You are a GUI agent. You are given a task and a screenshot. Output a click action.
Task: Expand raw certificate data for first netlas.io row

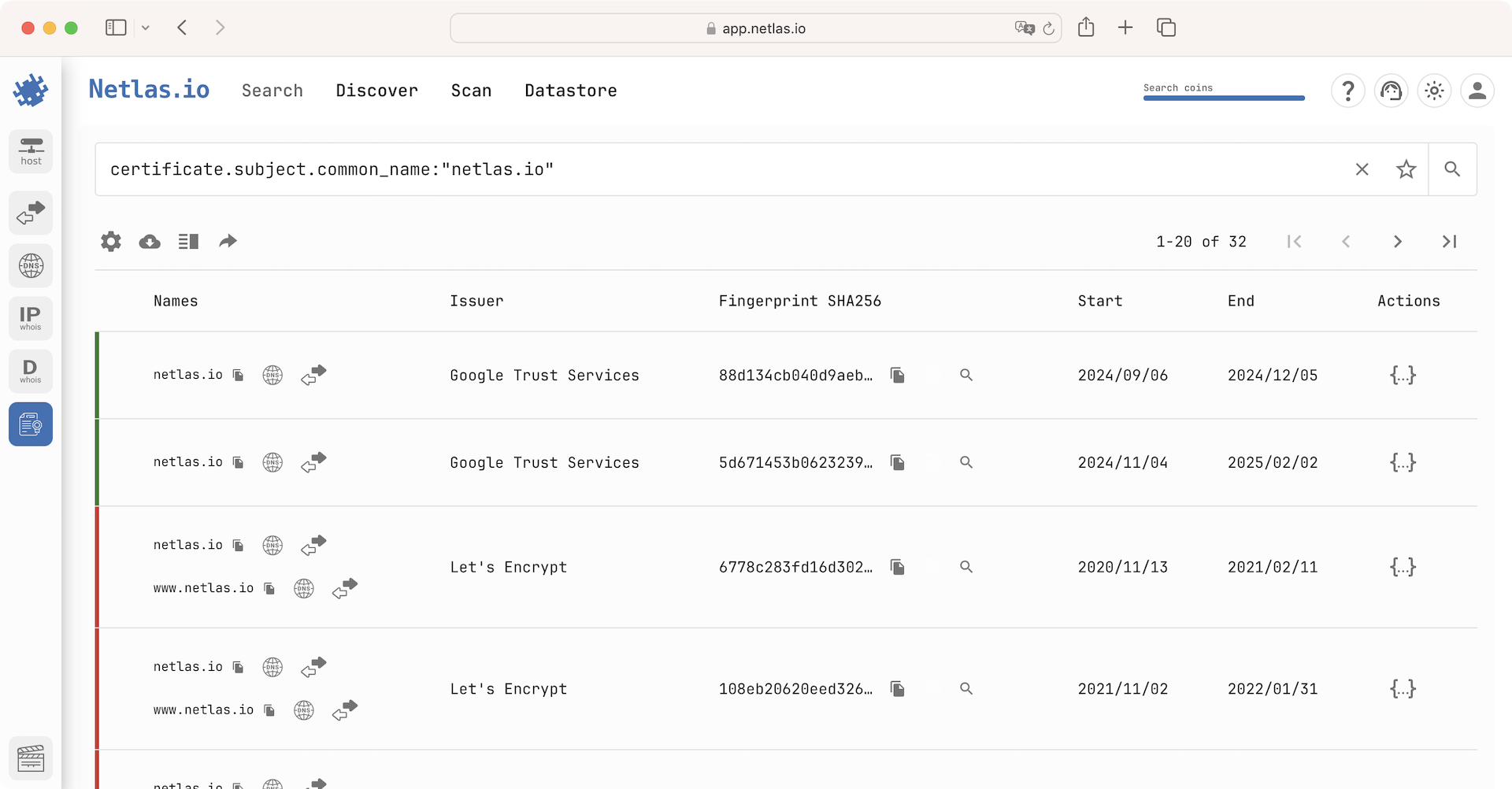tap(1403, 375)
